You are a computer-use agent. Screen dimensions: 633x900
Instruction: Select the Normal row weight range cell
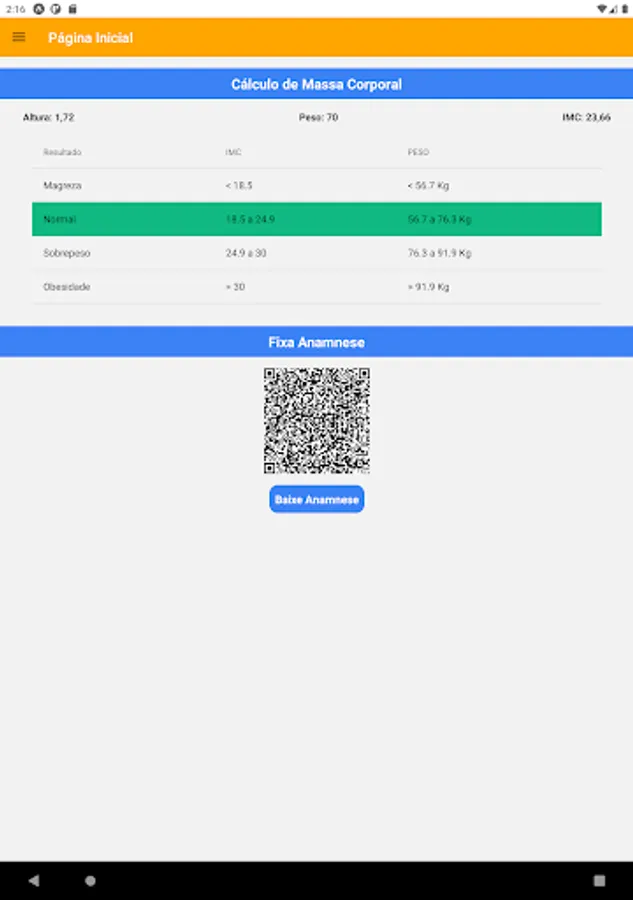(440, 219)
